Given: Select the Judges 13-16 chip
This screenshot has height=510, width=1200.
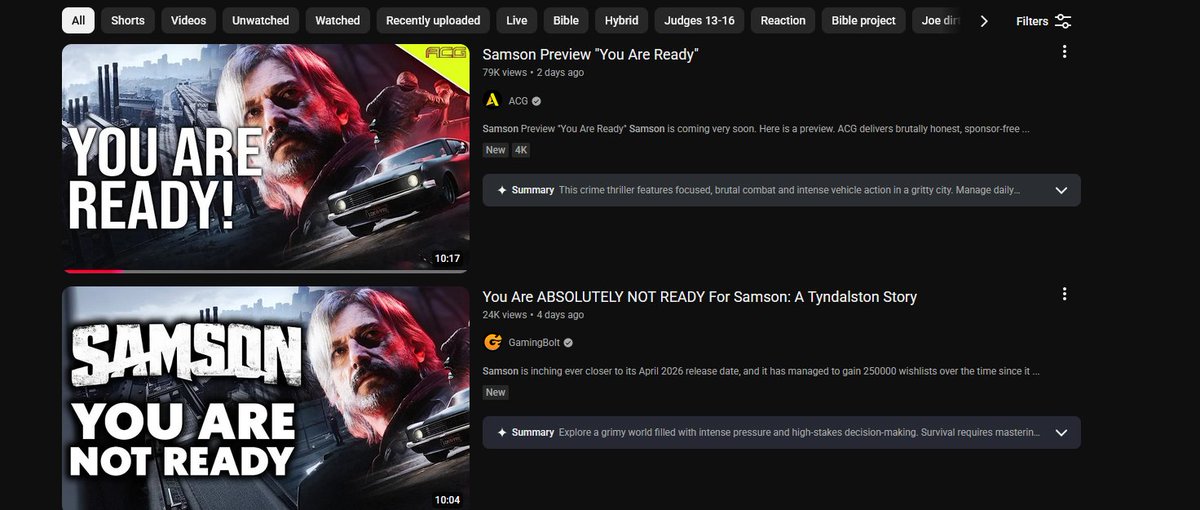Looking at the screenshot, I should click(x=700, y=20).
